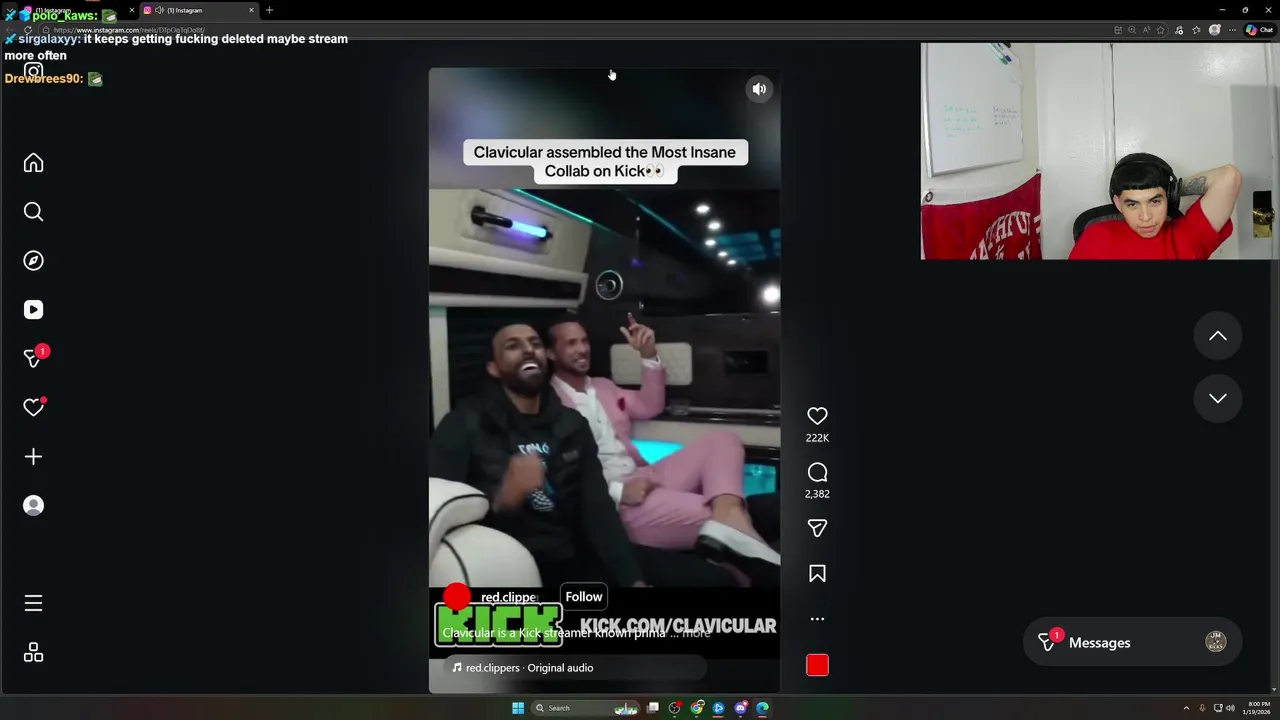Image resolution: width=1280 pixels, height=720 pixels.
Task: Open the Windows Start menu
Action: (518, 708)
